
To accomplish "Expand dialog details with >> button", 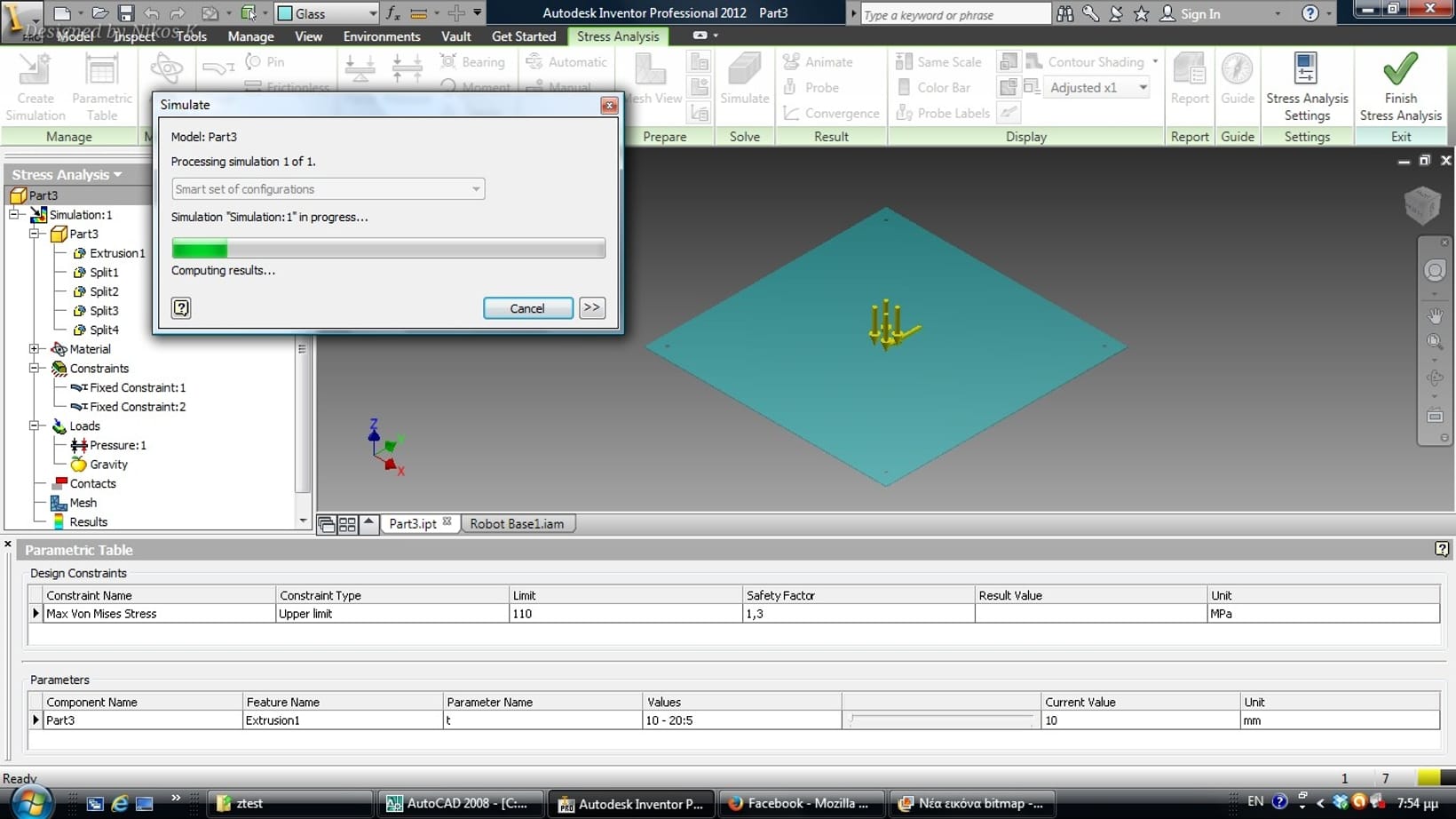I will [592, 307].
